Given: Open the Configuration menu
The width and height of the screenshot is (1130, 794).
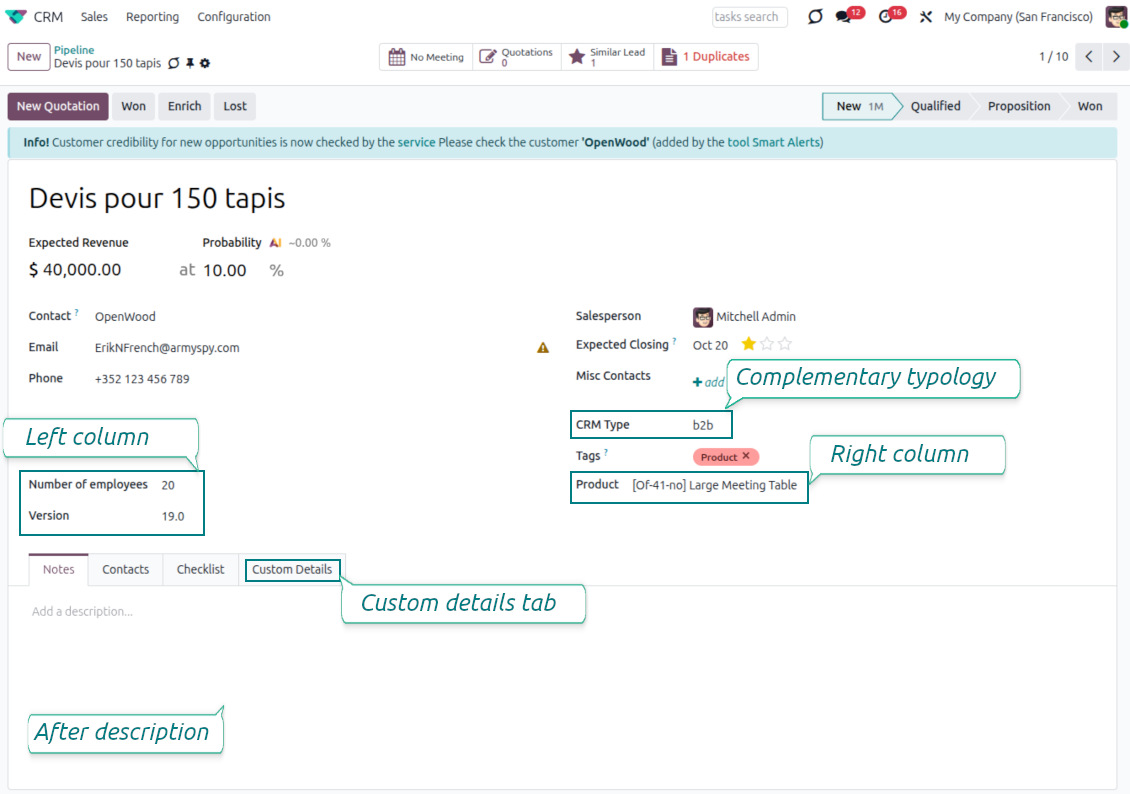Looking at the screenshot, I should point(234,17).
